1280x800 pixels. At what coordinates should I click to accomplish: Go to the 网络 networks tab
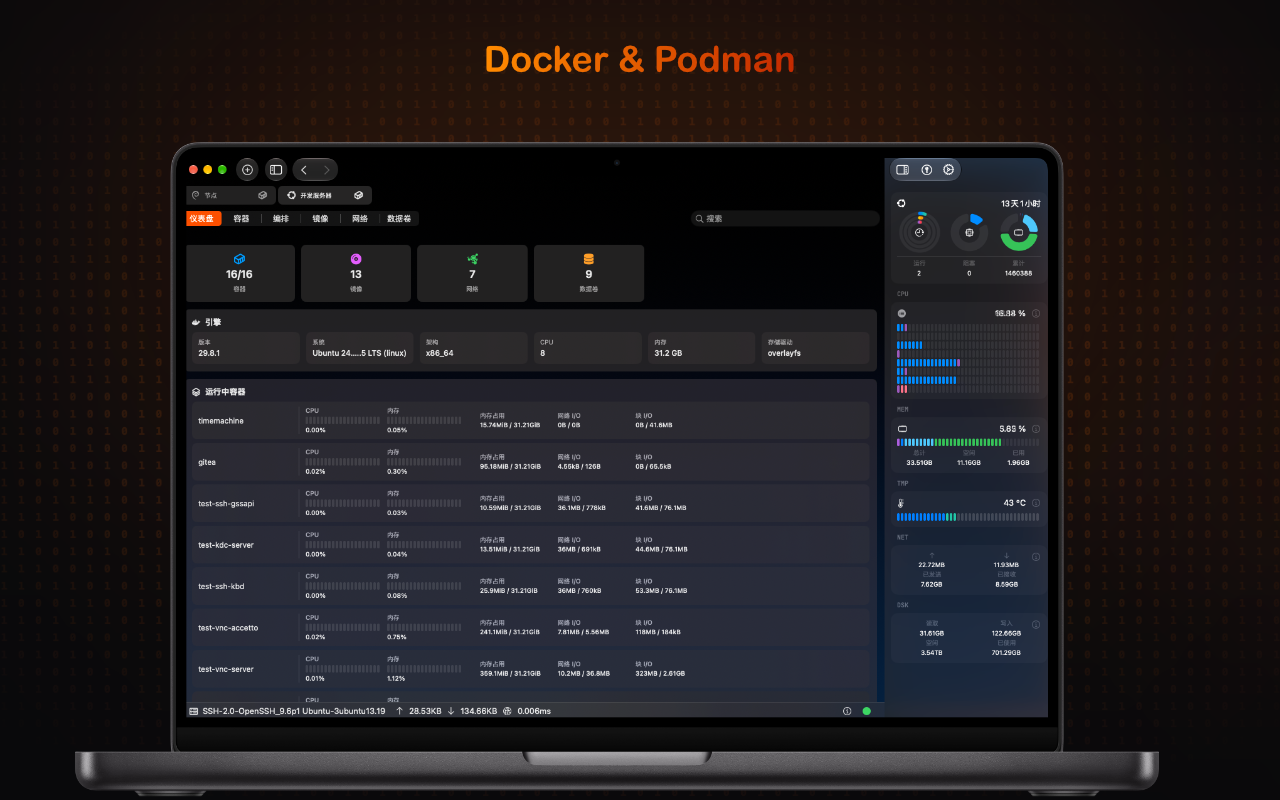coord(360,218)
